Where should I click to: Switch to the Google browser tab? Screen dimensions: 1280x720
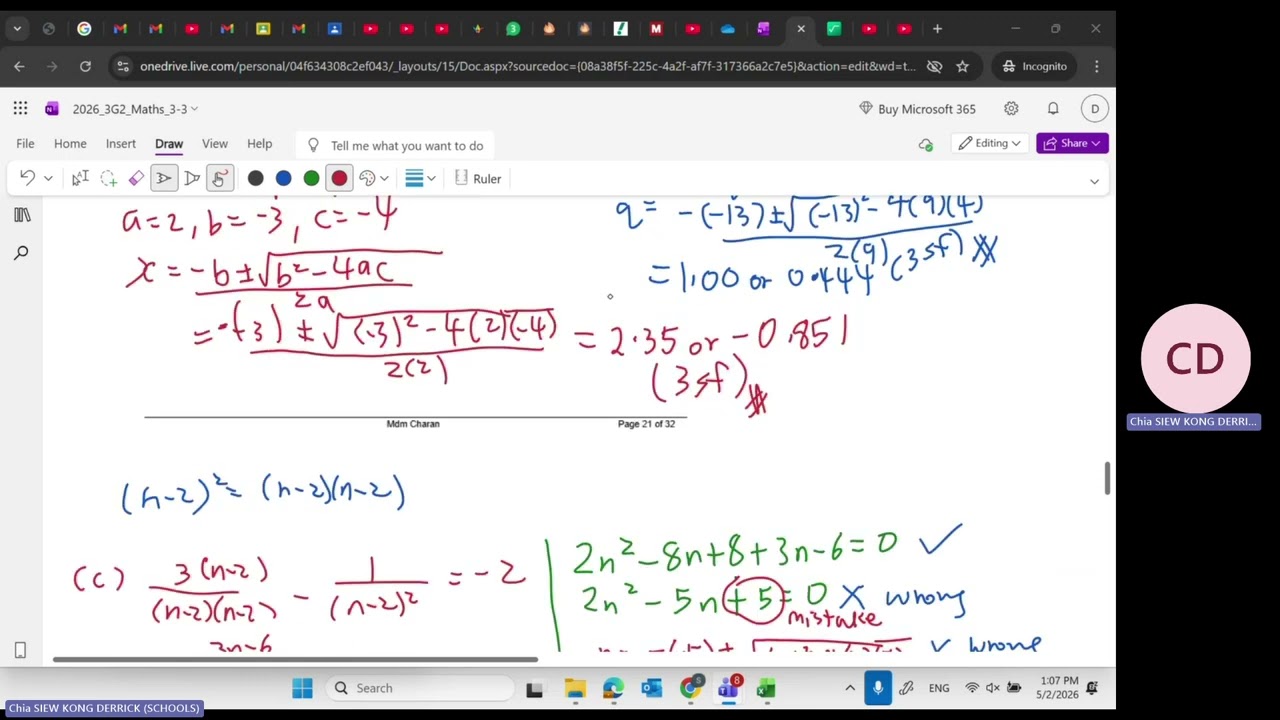tap(84, 29)
